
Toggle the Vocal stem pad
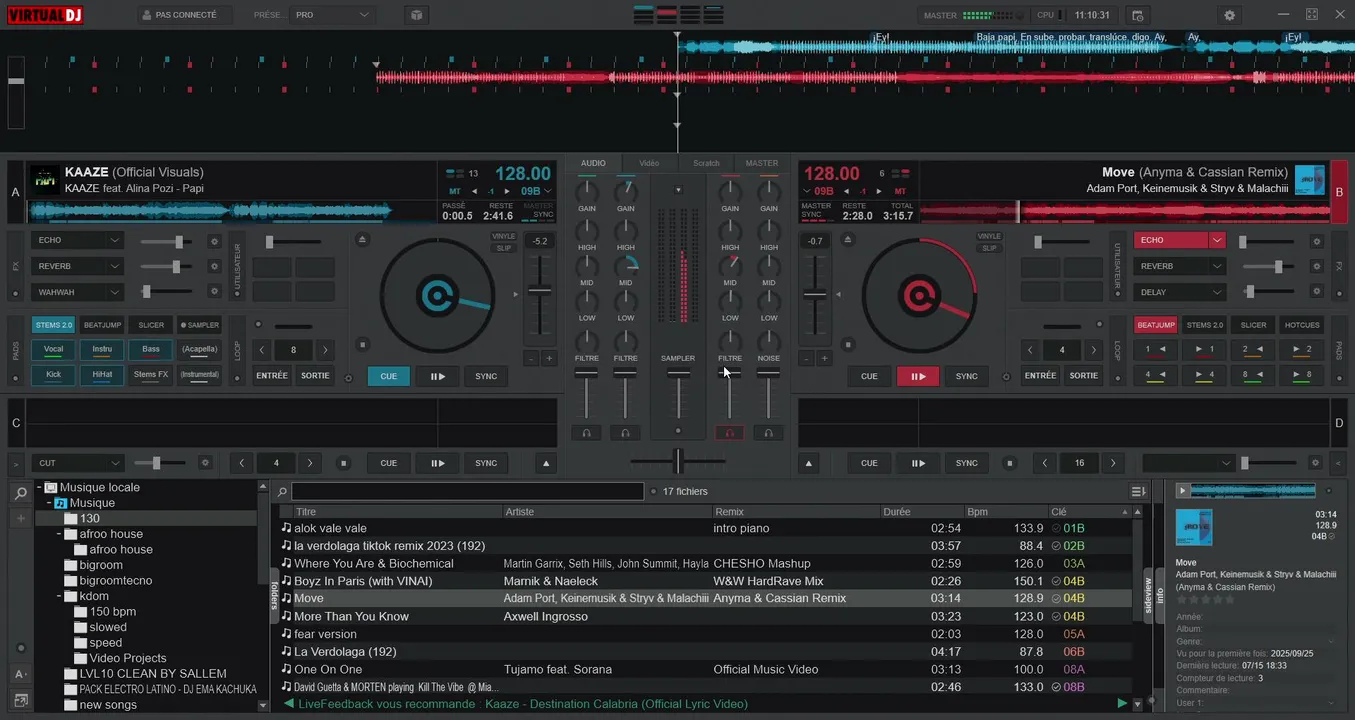pyautogui.click(x=53, y=349)
